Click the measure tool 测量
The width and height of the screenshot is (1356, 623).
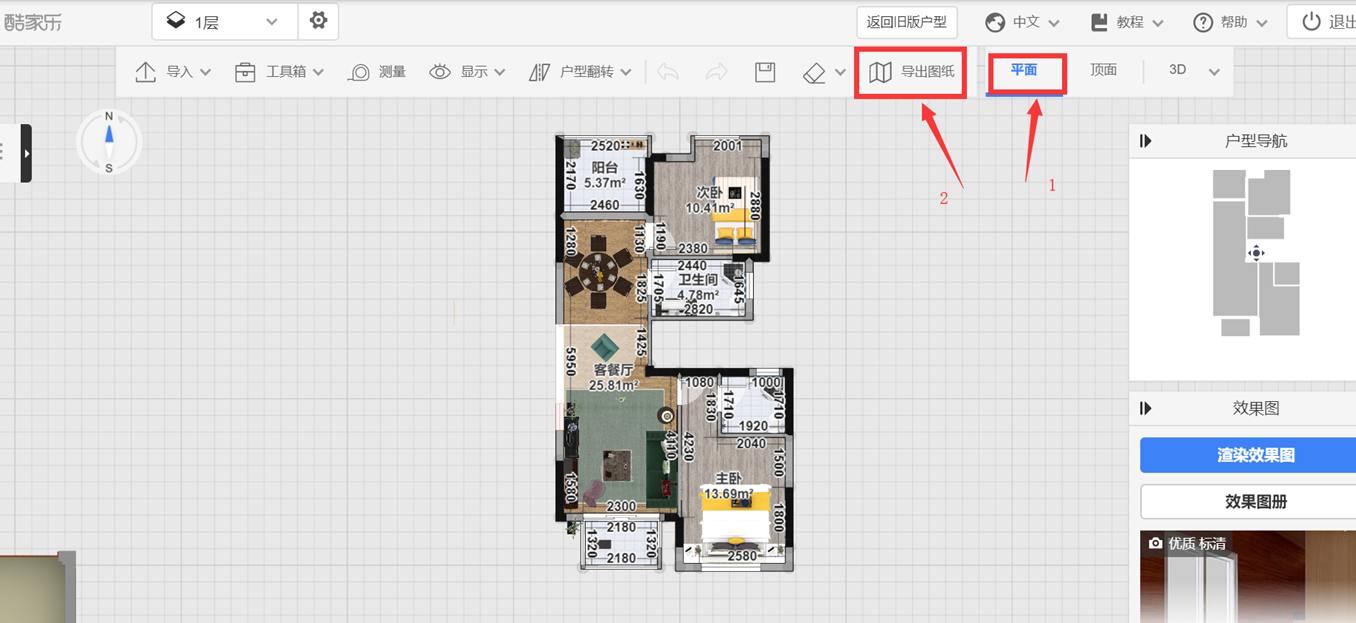pyautogui.click(x=377, y=72)
